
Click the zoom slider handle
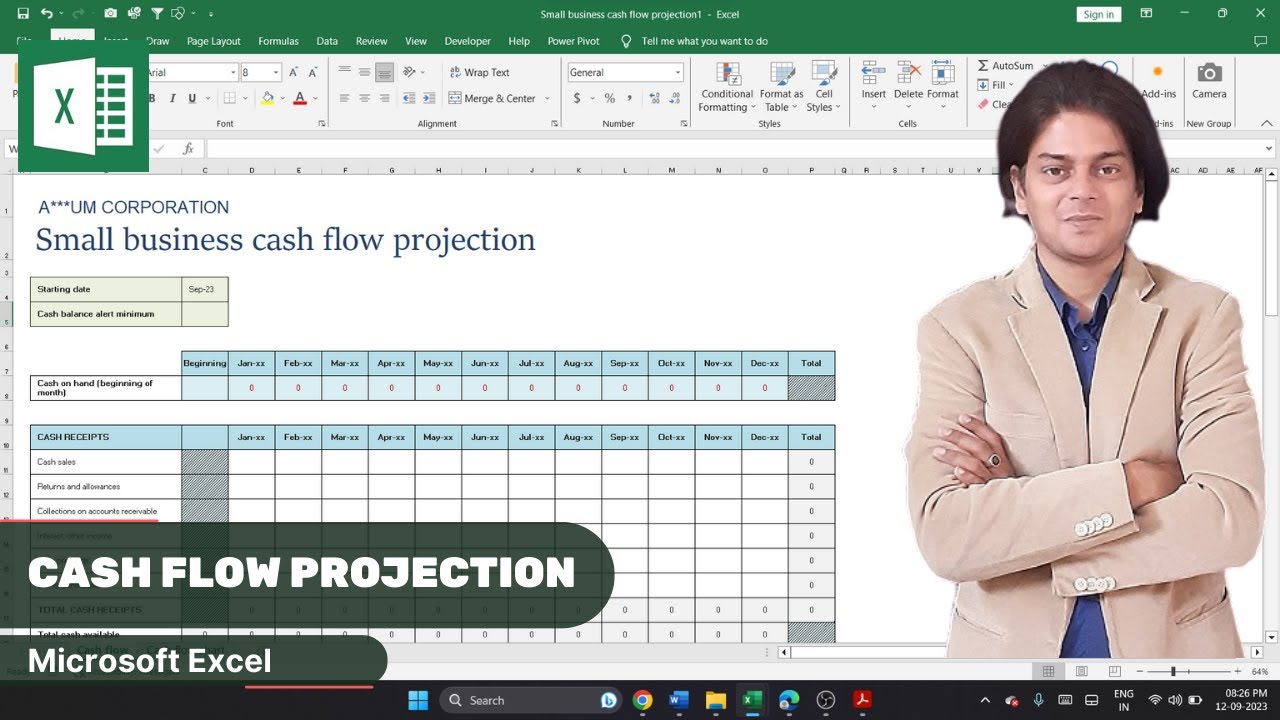click(1173, 671)
